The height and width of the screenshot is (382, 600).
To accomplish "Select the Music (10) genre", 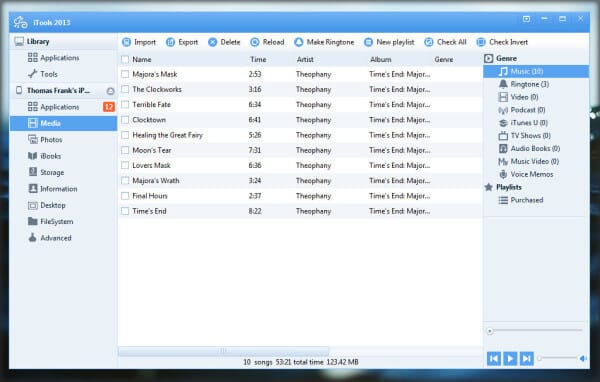I will click(536, 71).
